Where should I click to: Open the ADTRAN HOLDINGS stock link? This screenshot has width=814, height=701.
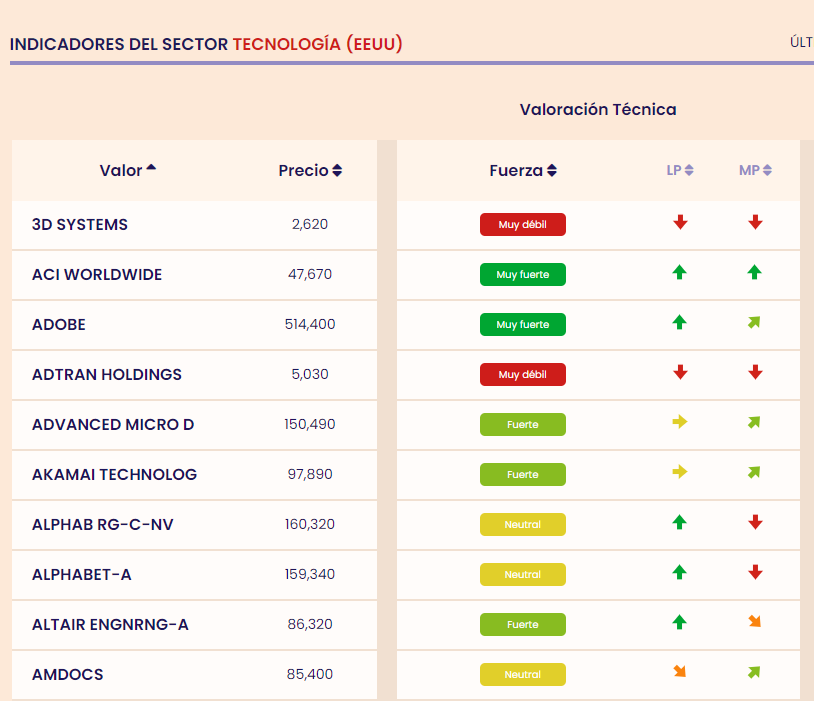pos(107,374)
